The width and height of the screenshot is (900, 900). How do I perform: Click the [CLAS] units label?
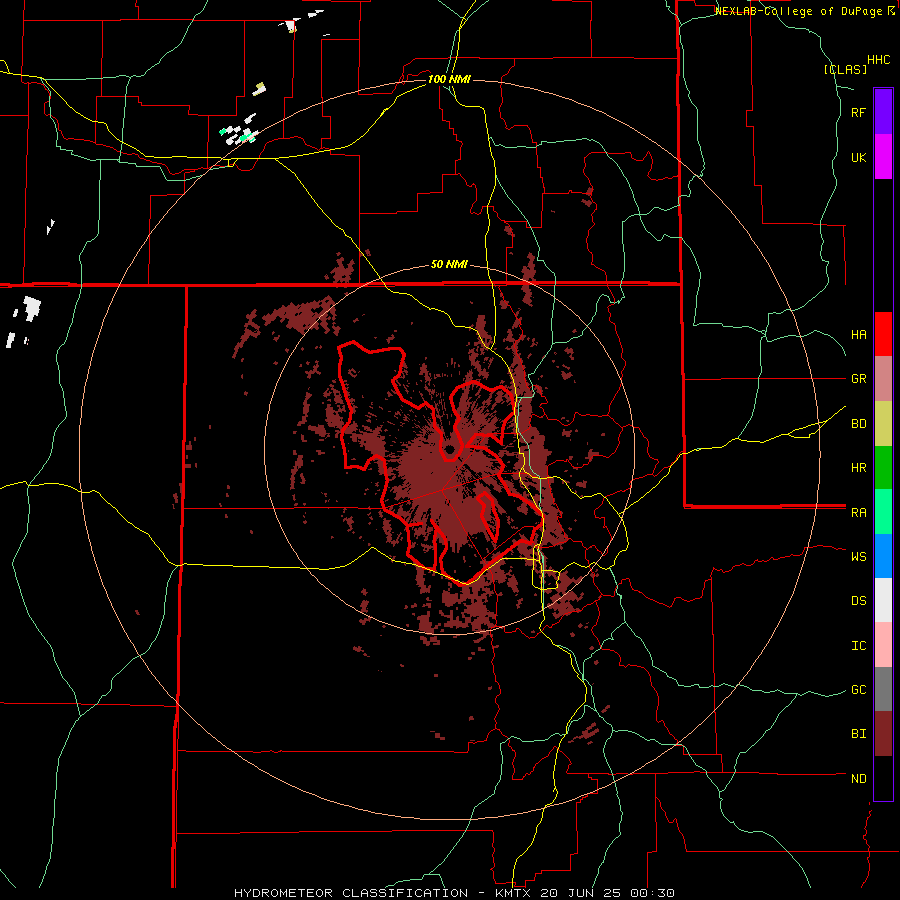click(845, 70)
